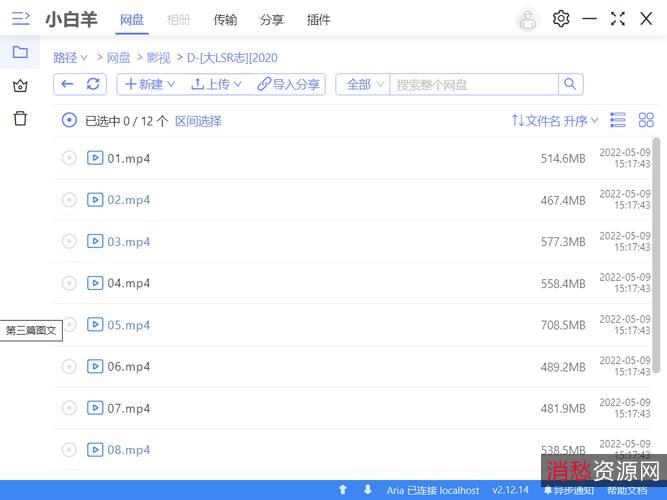Refresh the file list

coord(93,84)
